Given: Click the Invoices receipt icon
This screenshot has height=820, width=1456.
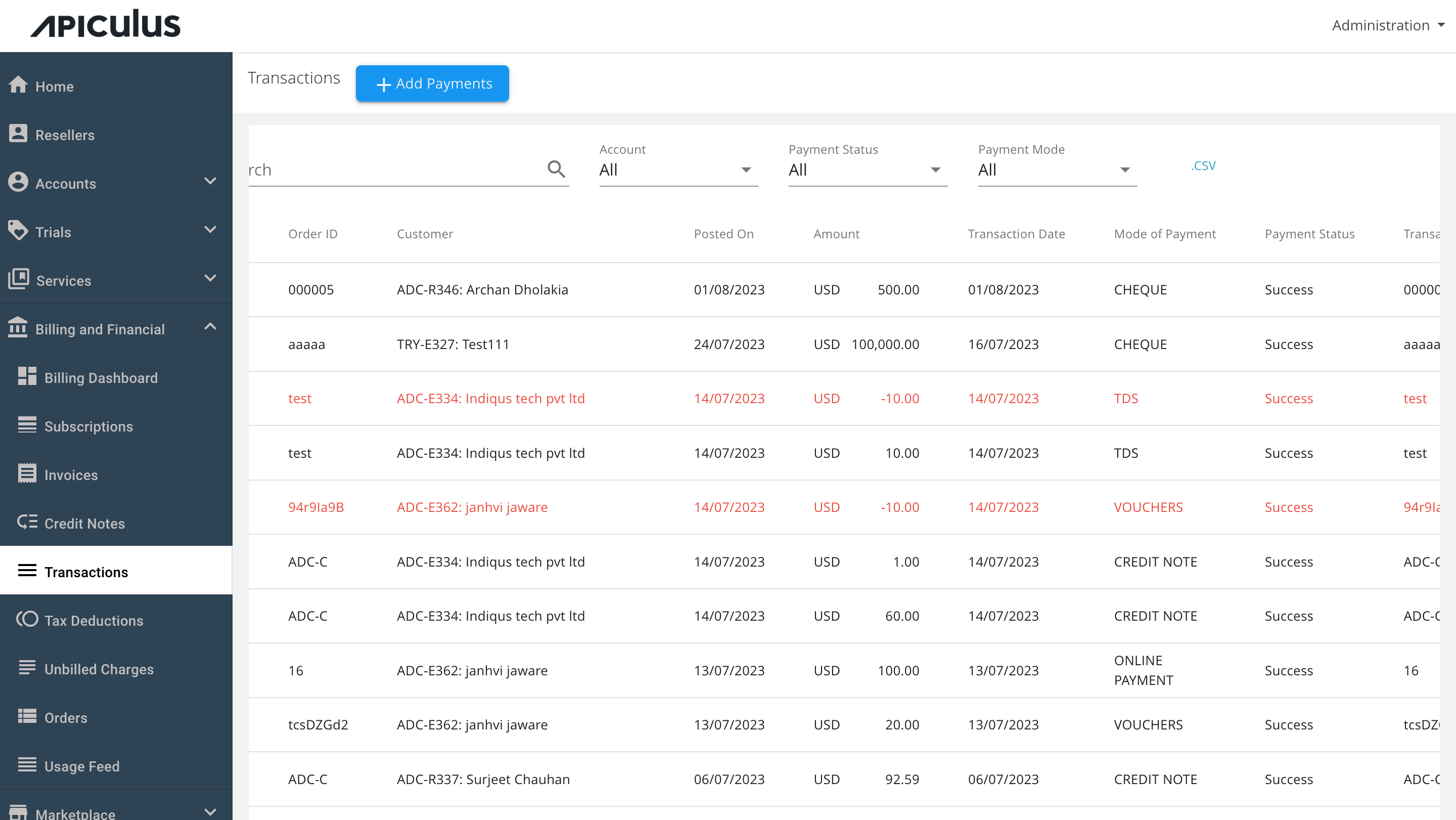Looking at the screenshot, I should 27,473.
